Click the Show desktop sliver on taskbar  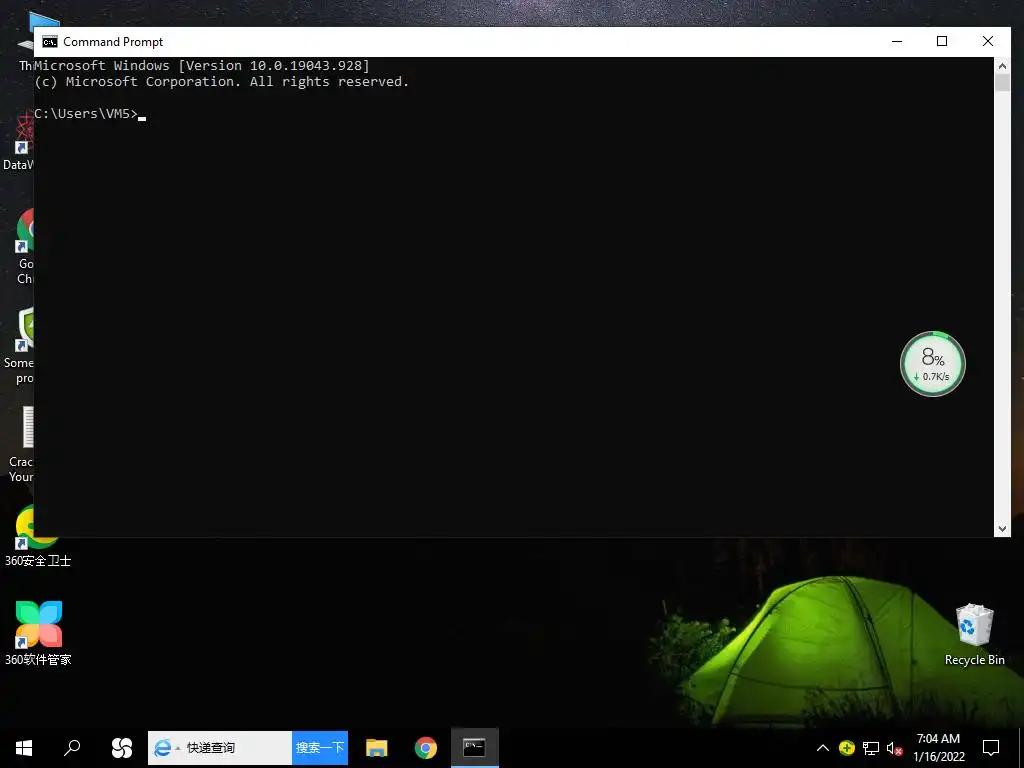click(x=1021, y=748)
